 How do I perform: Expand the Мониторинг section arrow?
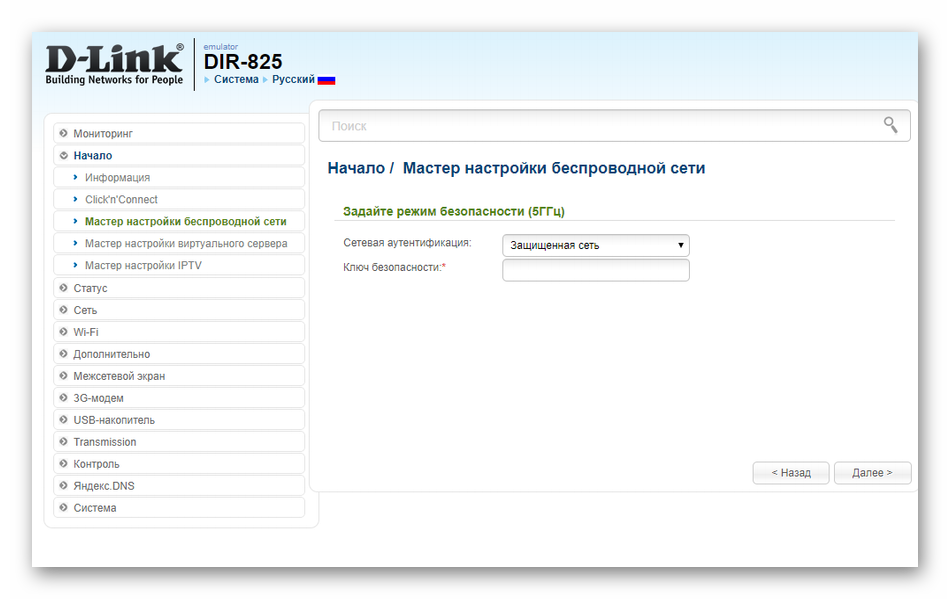point(64,133)
